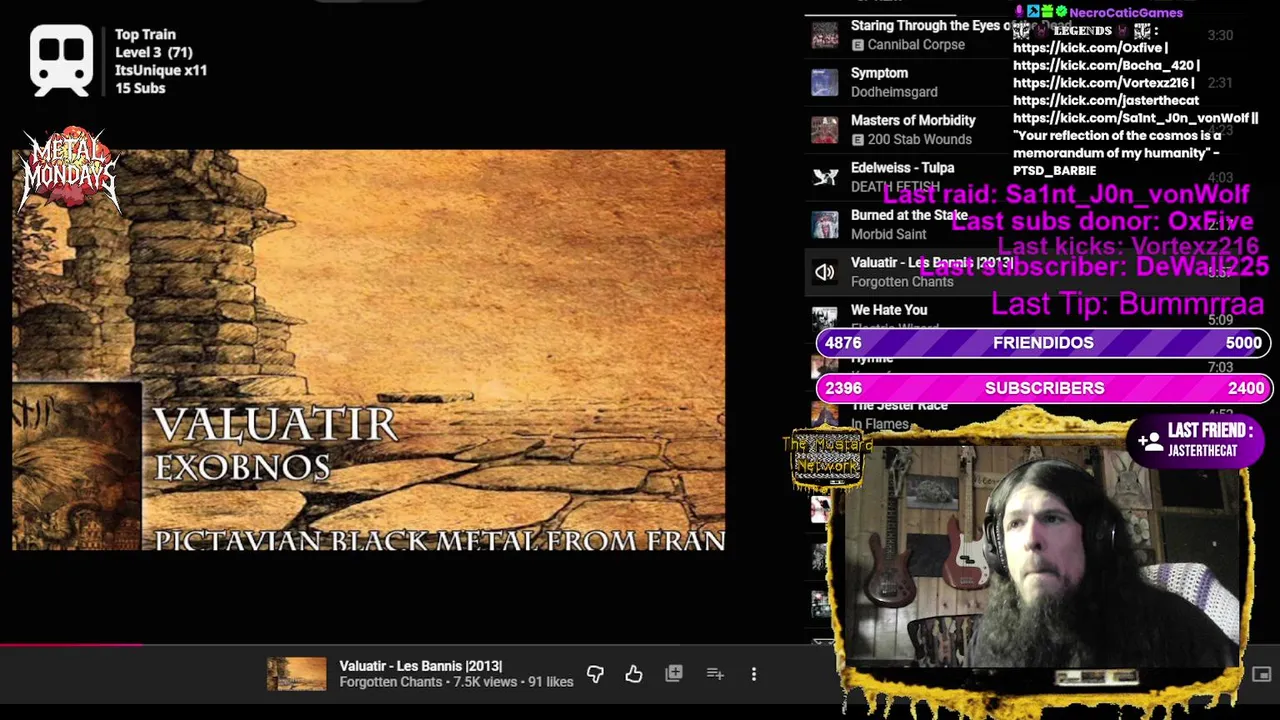Open Edelweiss - Tulpa thumbnail in queue
The image size is (1280, 720).
pos(825,177)
